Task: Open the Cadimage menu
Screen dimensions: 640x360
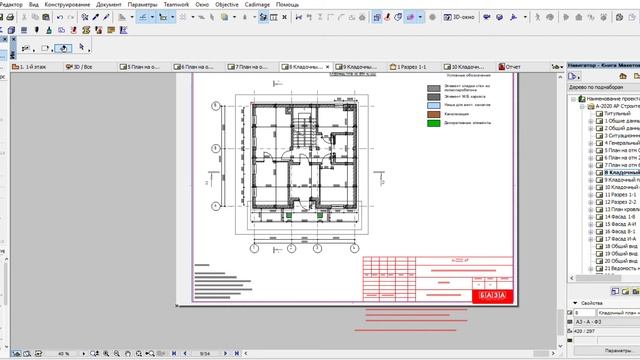Action: point(257,4)
